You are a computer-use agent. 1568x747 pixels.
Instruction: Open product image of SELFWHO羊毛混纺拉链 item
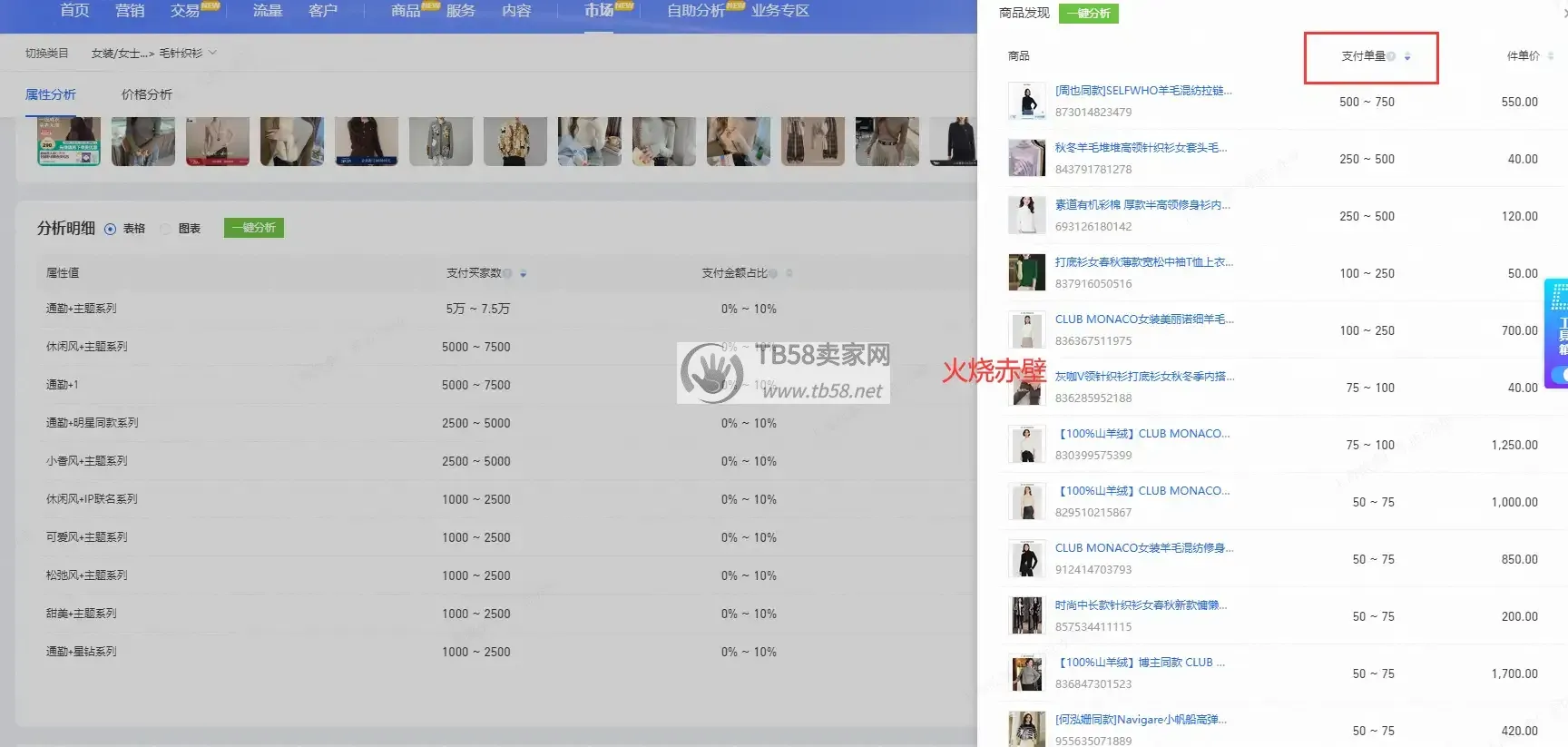point(1027,102)
